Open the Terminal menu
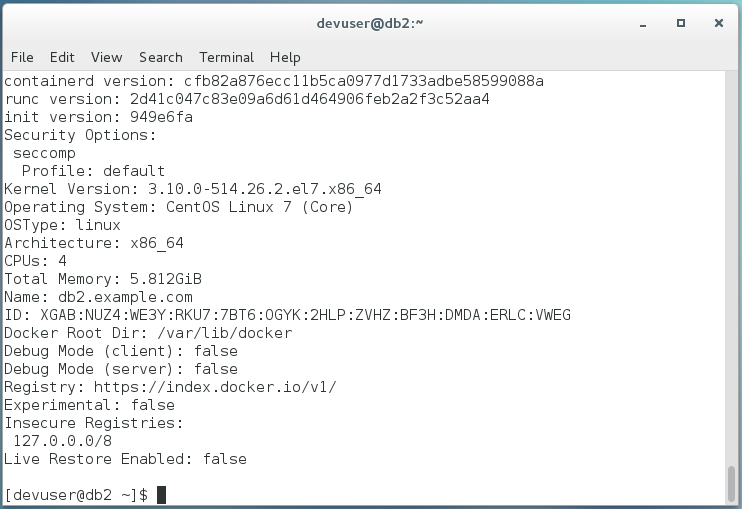The width and height of the screenshot is (742, 509). click(x=226, y=57)
